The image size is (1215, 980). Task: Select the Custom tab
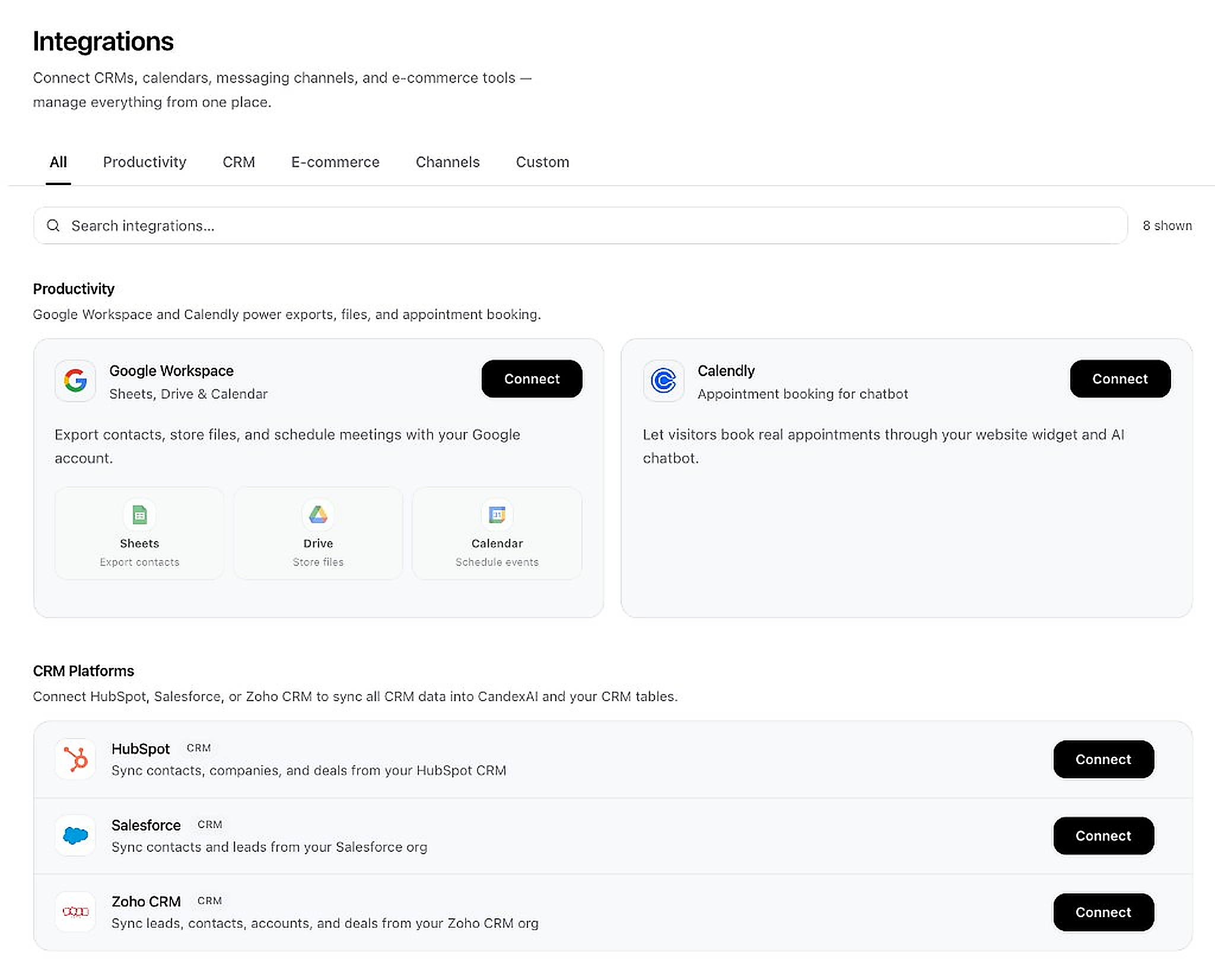pyautogui.click(x=543, y=162)
